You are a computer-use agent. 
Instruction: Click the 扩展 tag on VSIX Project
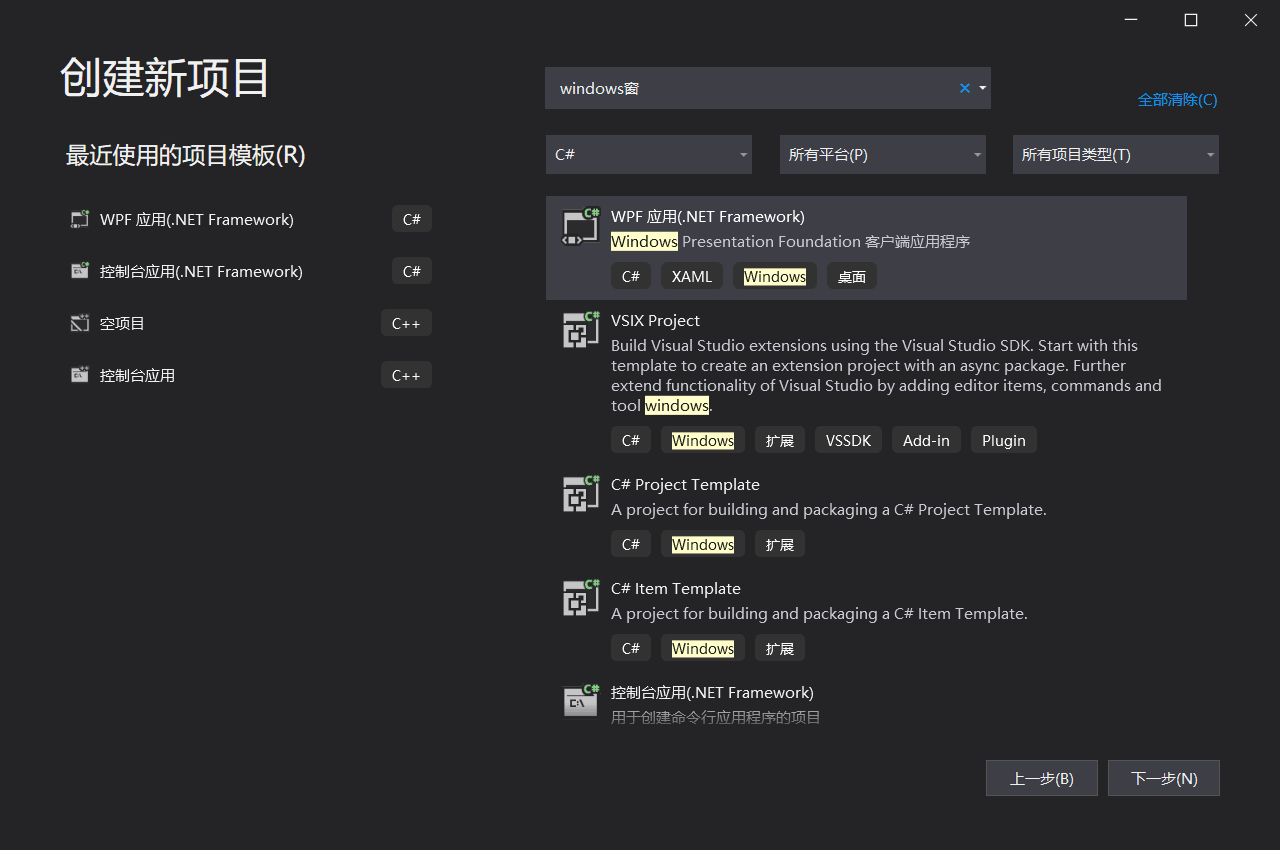[x=780, y=440]
